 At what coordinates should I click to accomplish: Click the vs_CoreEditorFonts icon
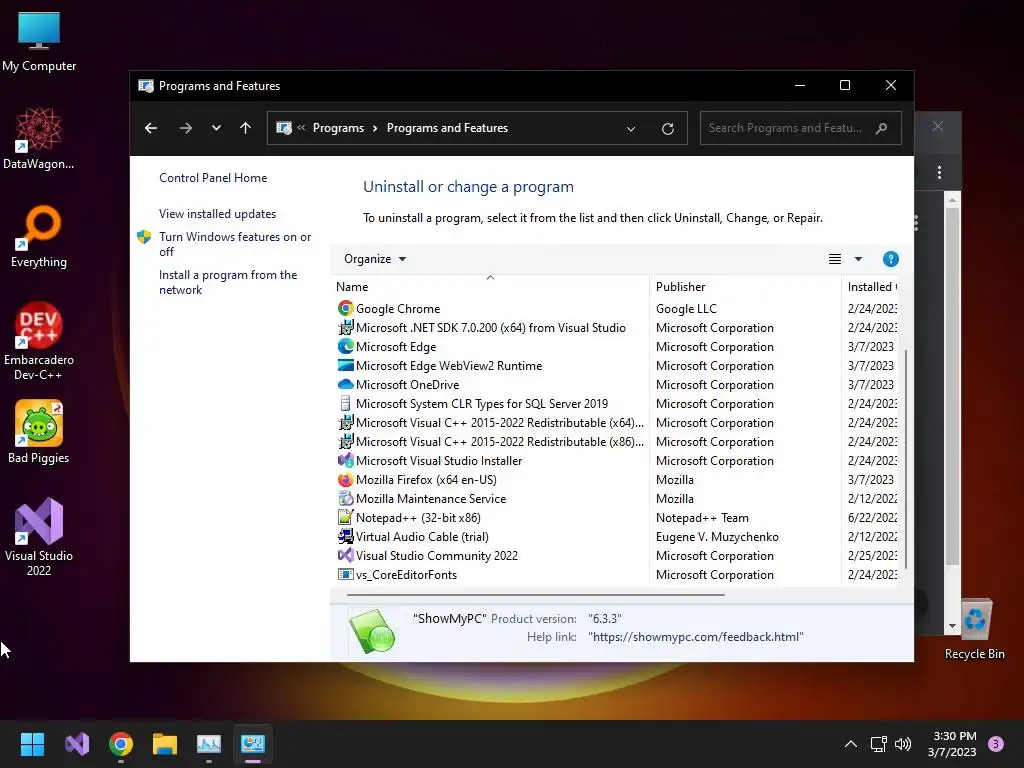345,574
